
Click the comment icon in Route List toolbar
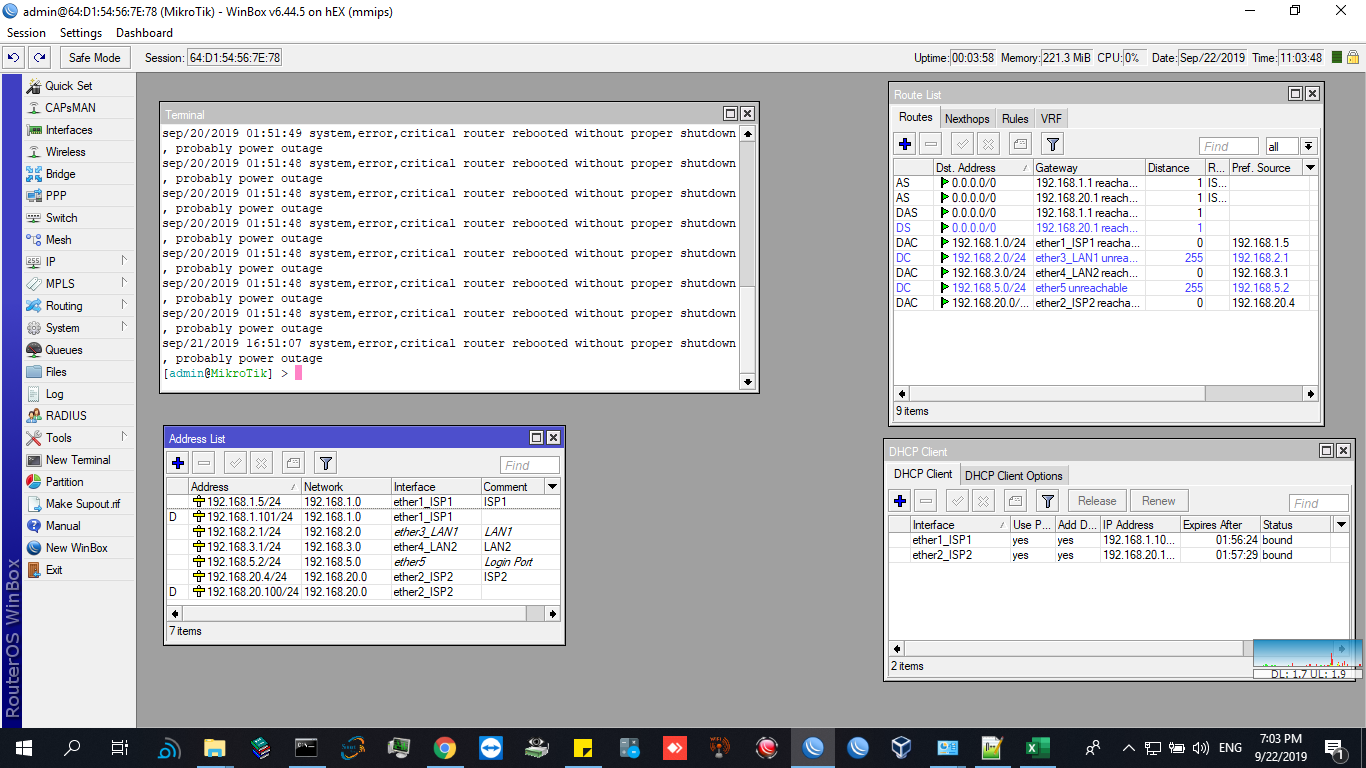(x=1020, y=144)
